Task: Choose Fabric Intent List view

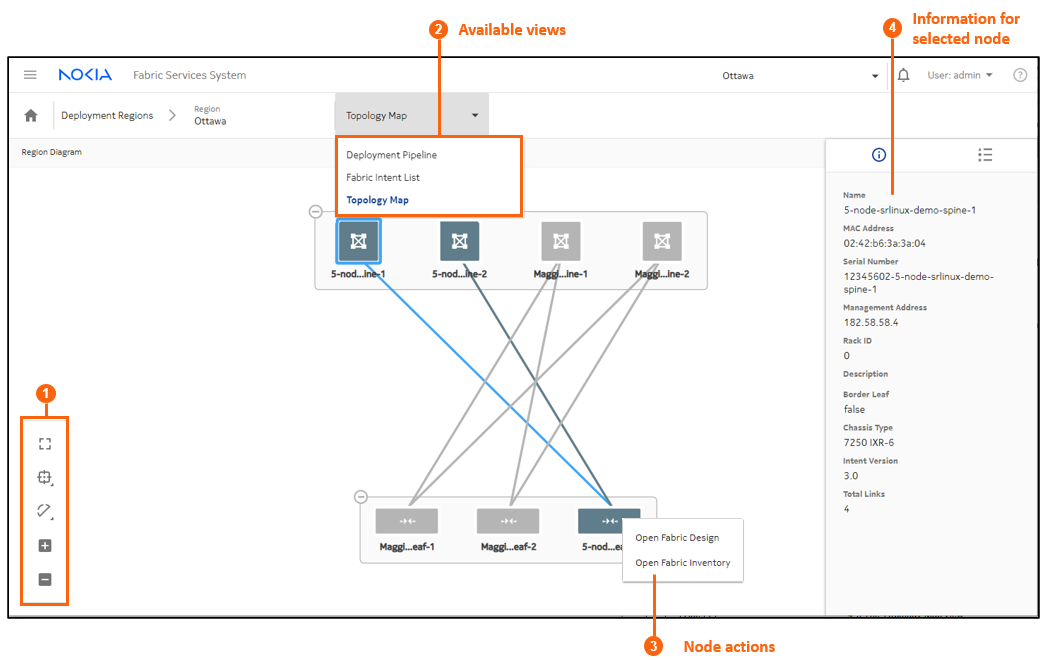Action: coord(383,178)
